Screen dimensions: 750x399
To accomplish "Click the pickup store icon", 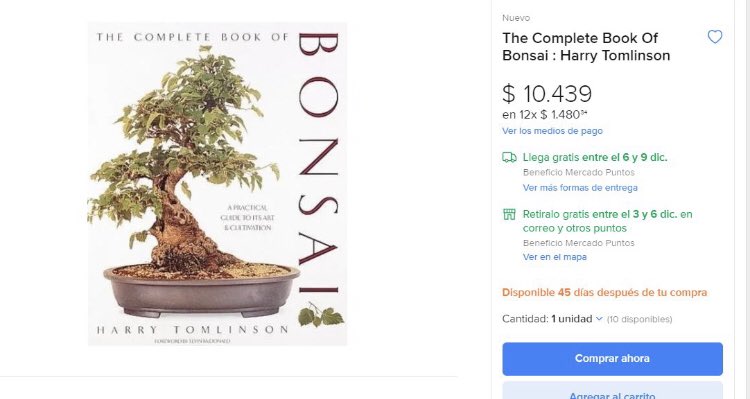I will 509,214.
